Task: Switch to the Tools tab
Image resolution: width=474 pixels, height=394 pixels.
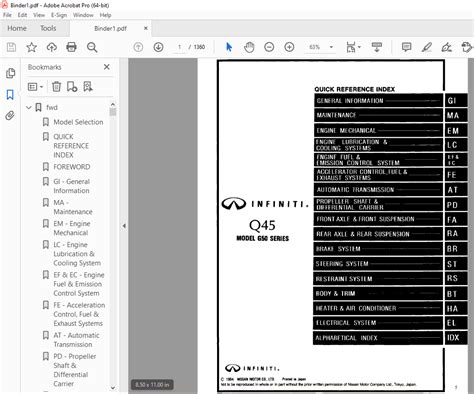Action: [48, 28]
